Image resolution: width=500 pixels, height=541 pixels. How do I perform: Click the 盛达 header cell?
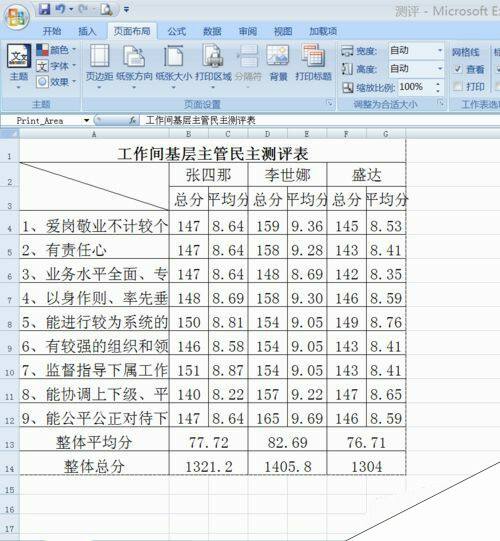(x=366, y=175)
